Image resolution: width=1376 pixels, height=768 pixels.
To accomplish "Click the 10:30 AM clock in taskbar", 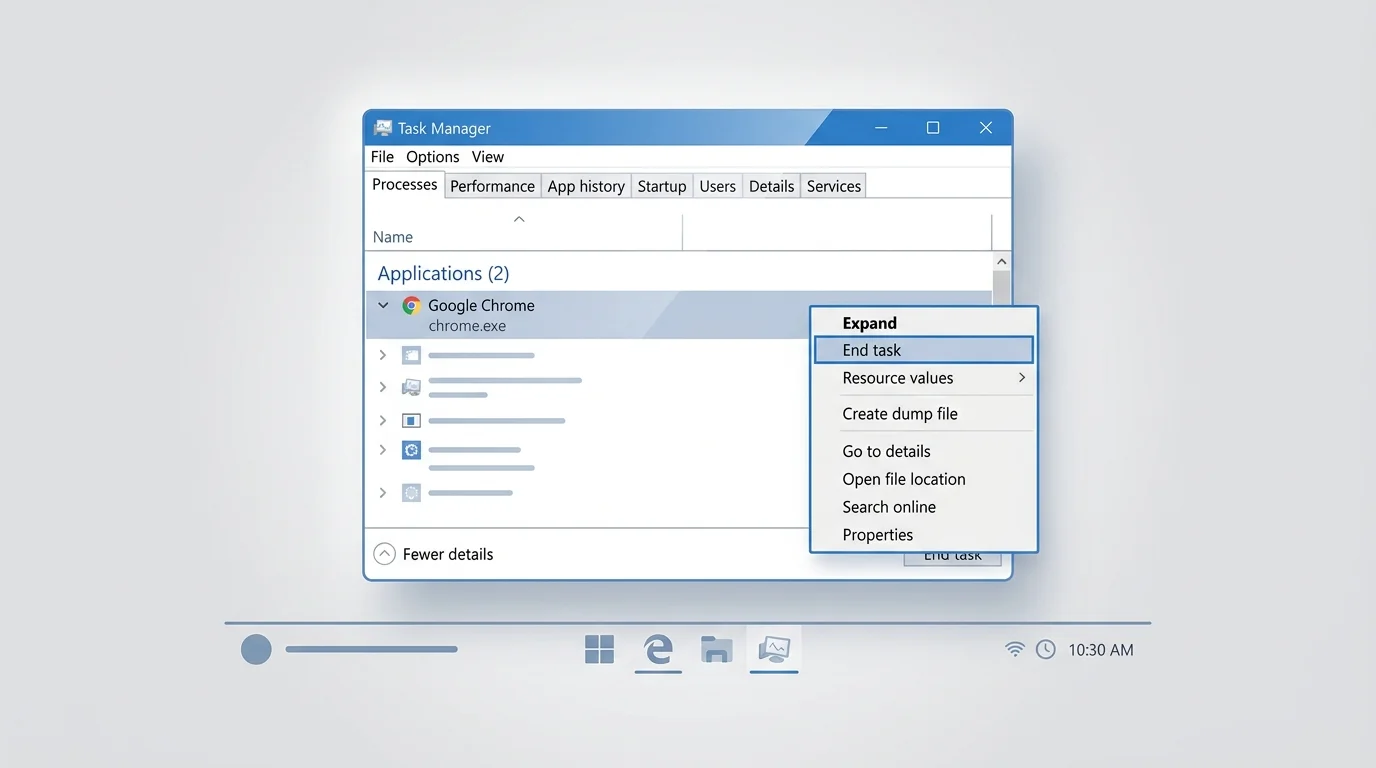I will [1101, 650].
